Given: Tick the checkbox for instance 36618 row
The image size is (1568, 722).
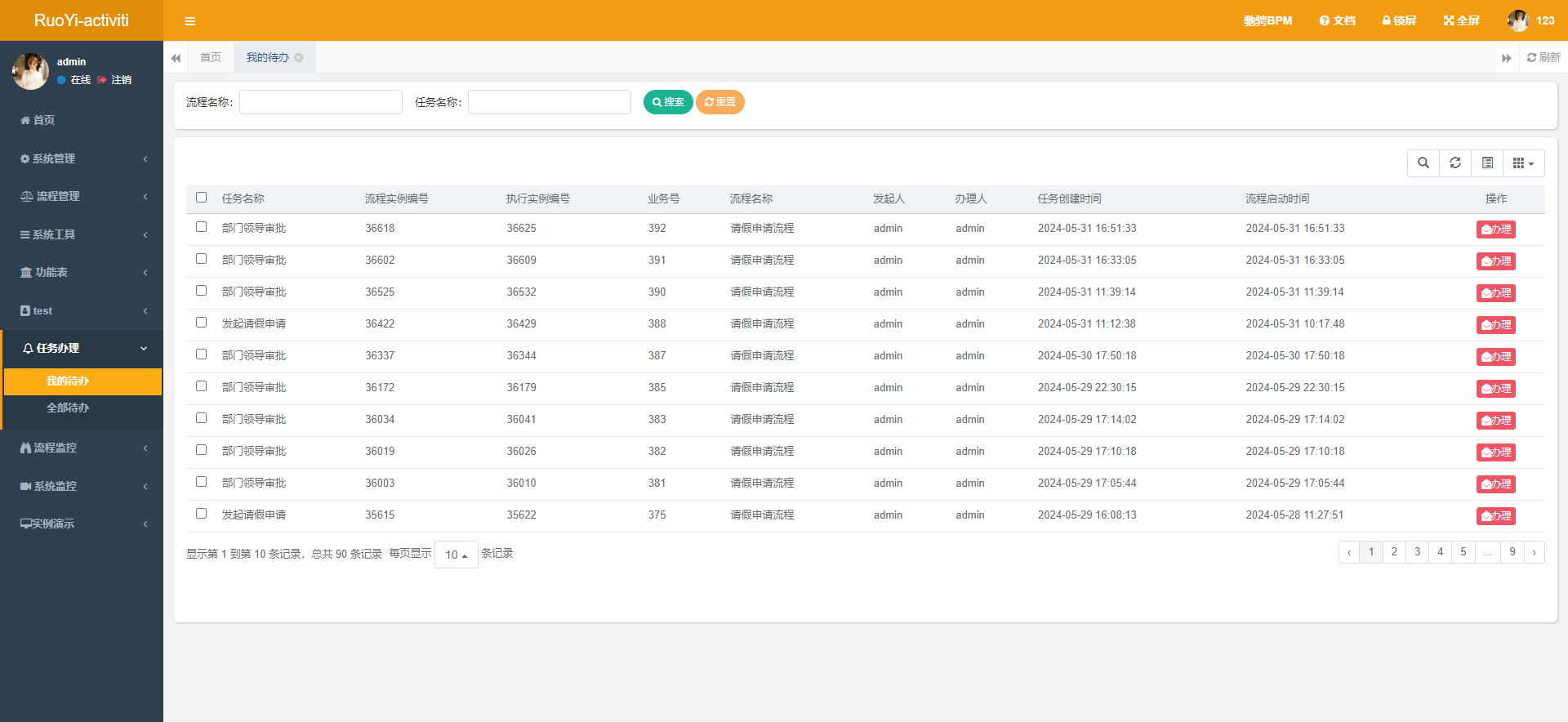Looking at the screenshot, I should [x=202, y=227].
